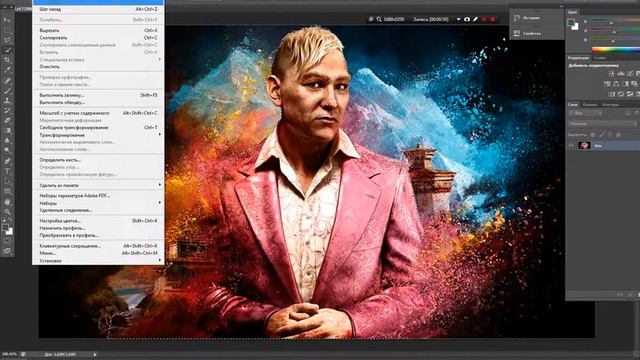640x360 pixels.
Task: Click the zoom percentage field in the status bar
Action: point(9,354)
